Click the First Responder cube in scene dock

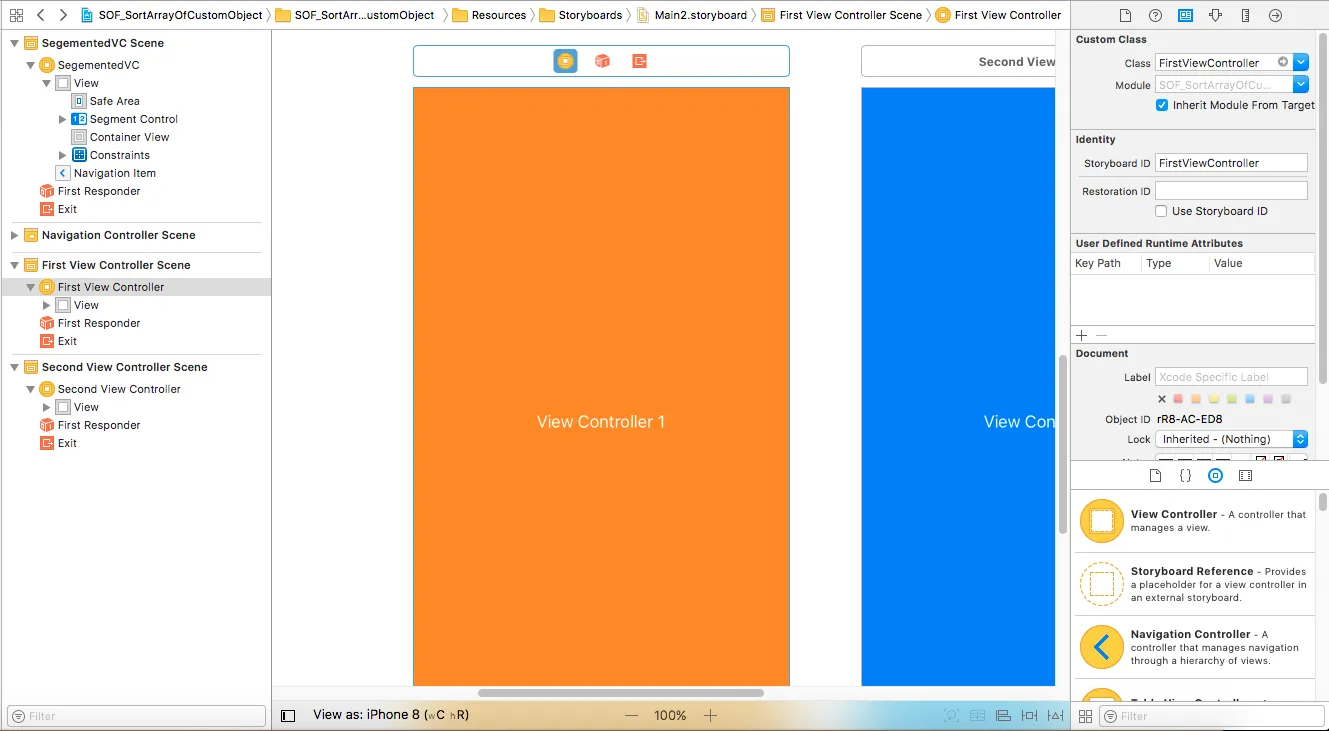[x=602, y=61]
